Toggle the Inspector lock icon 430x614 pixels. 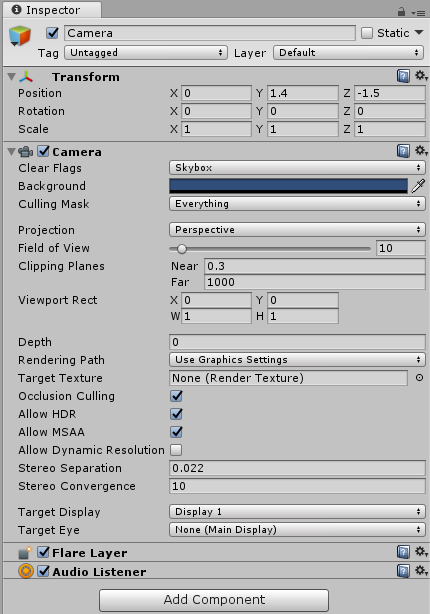pyautogui.click(x=401, y=12)
